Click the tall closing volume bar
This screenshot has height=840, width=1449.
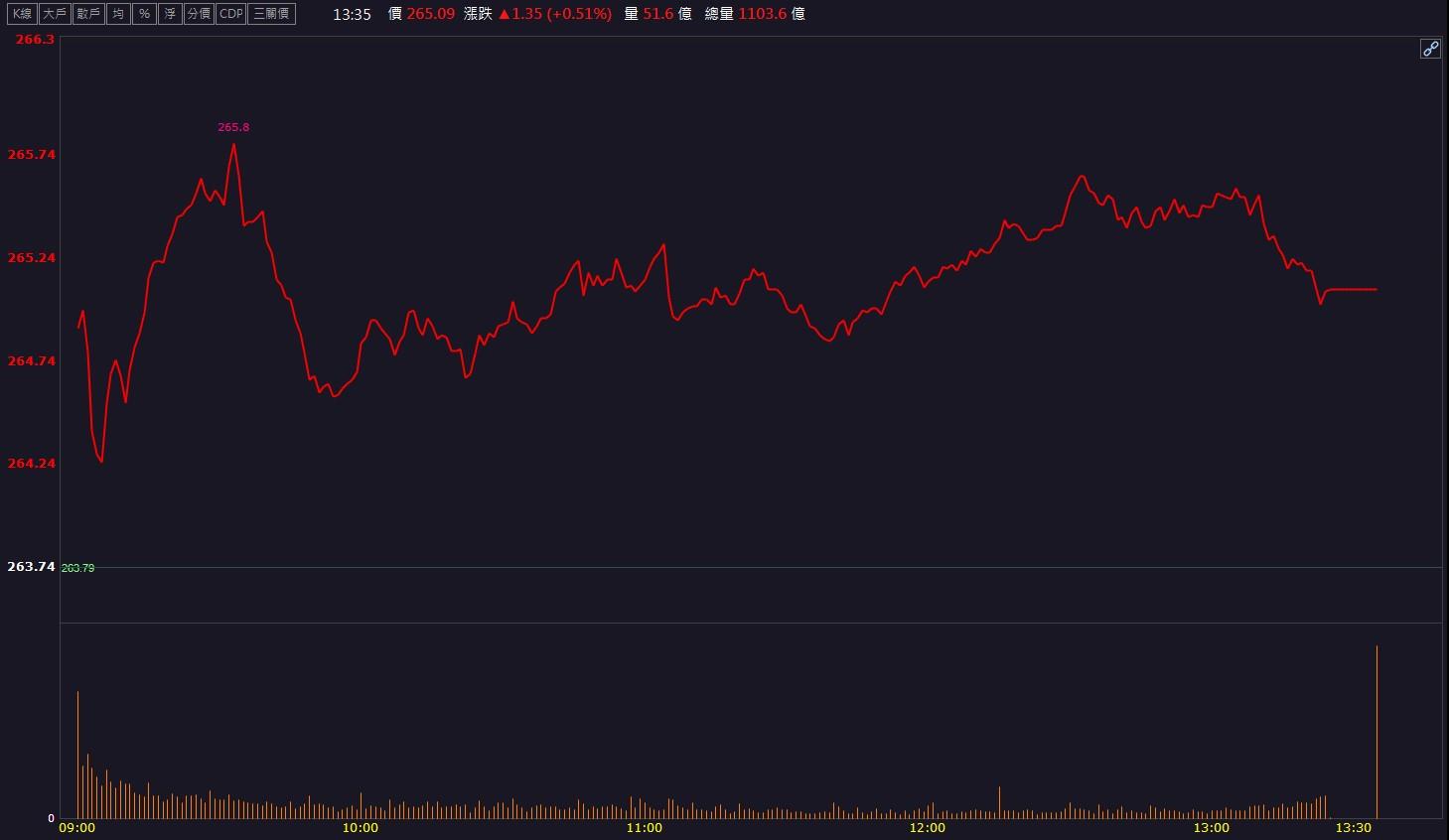(1377, 732)
